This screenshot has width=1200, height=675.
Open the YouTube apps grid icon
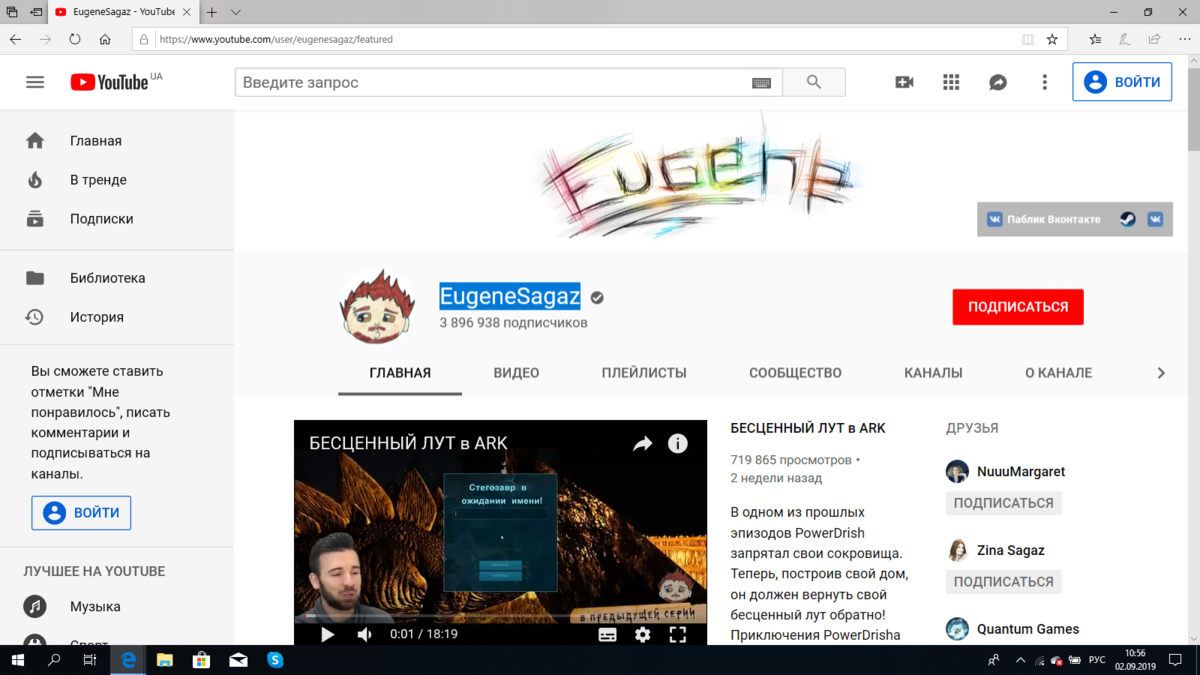(x=951, y=82)
